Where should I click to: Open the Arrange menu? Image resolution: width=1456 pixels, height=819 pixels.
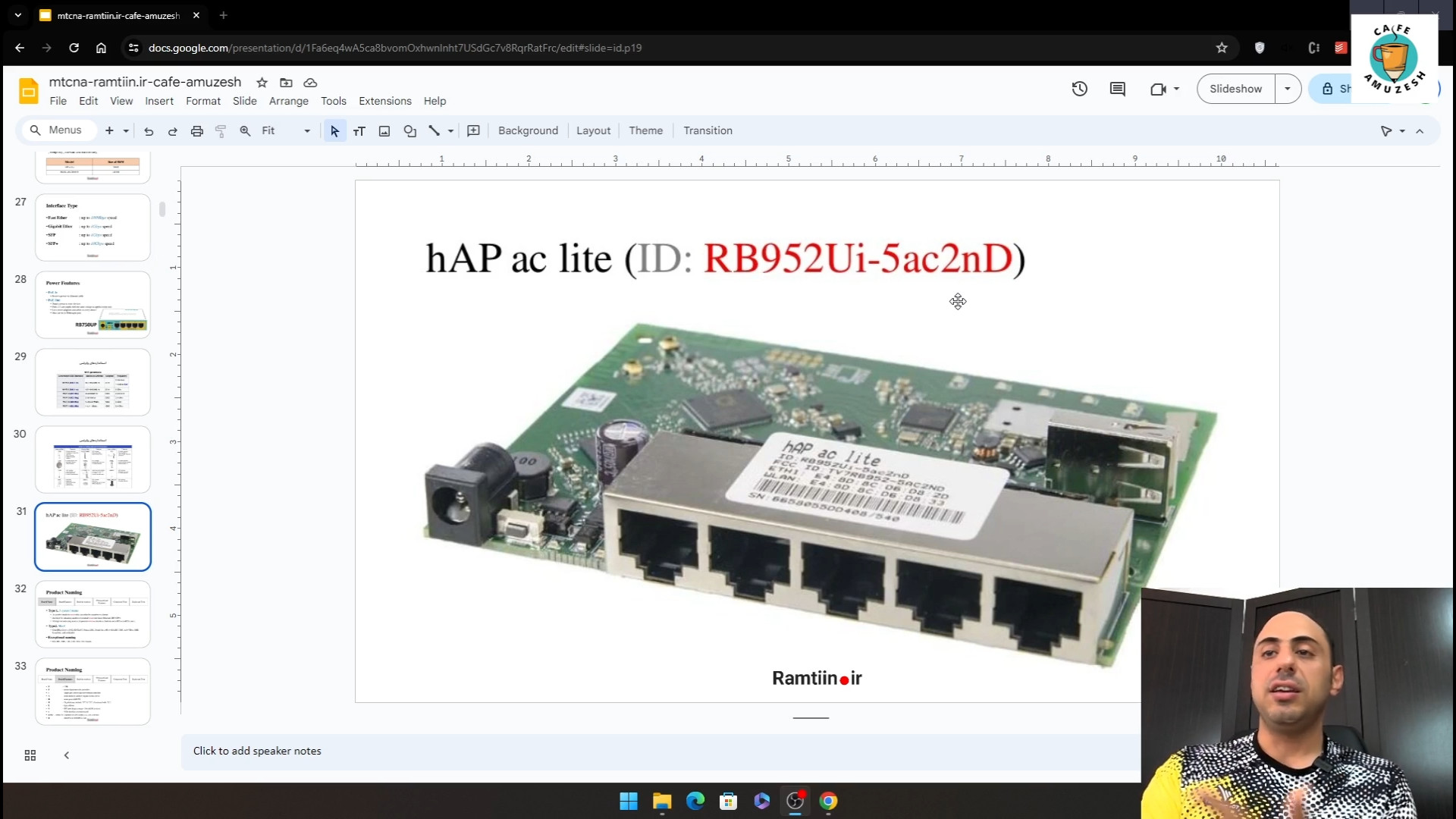coord(289,101)
